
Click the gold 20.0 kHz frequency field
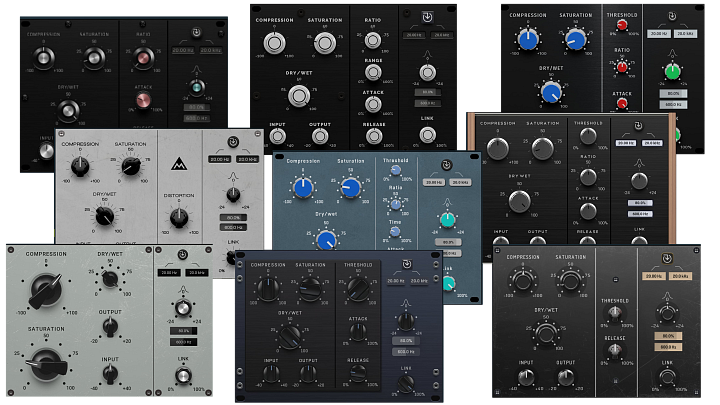(x=682, y=275)
